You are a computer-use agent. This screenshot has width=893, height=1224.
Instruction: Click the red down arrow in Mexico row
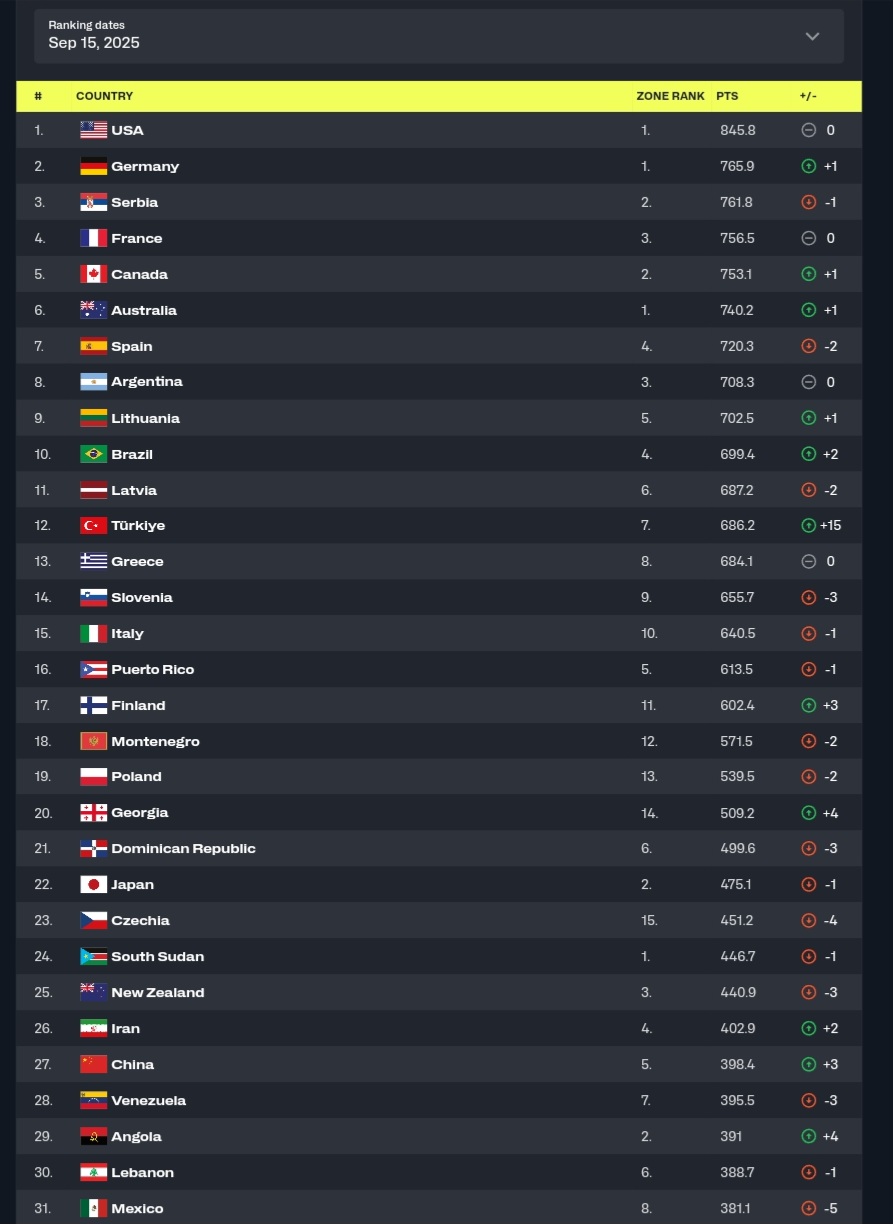tap(808, 1208)
